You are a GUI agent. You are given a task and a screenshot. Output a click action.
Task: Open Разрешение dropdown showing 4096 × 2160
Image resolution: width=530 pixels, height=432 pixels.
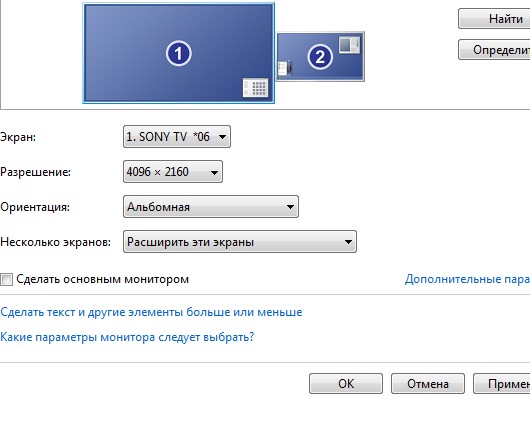[x=173, y=172]
